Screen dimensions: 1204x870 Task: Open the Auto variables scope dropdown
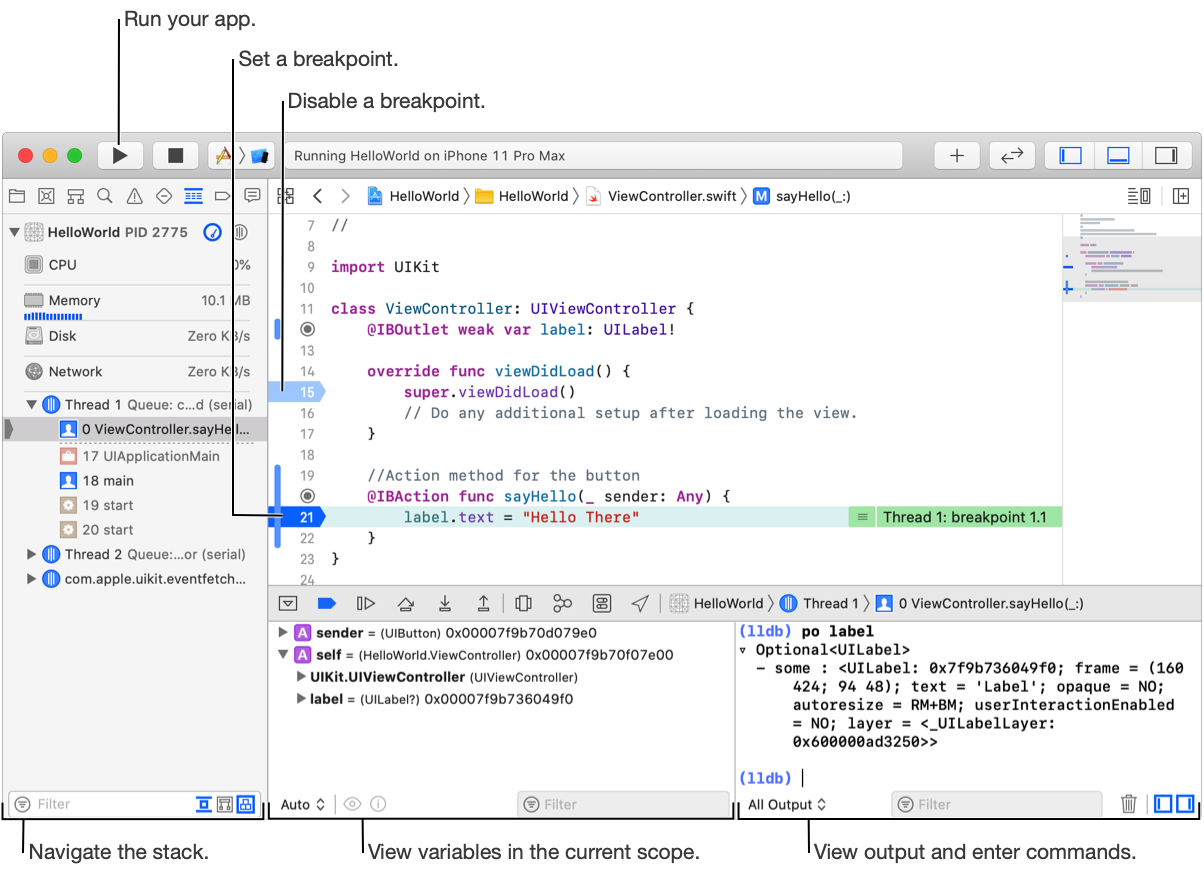[303, 804]
